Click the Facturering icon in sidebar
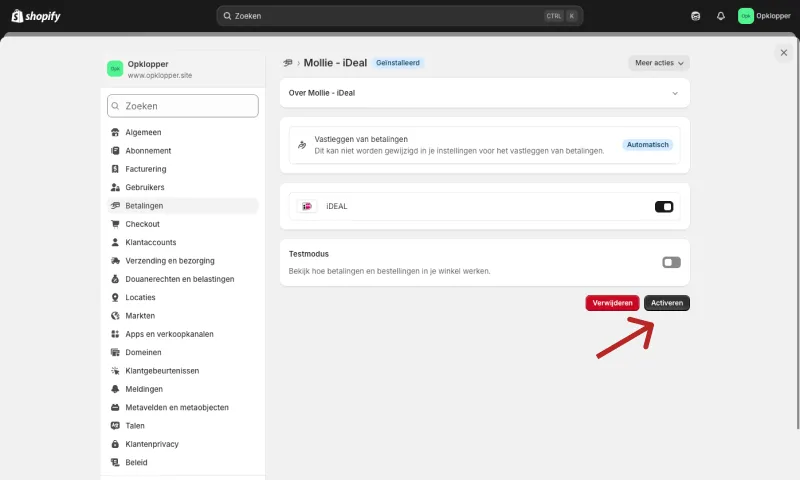 pos(115,169)
